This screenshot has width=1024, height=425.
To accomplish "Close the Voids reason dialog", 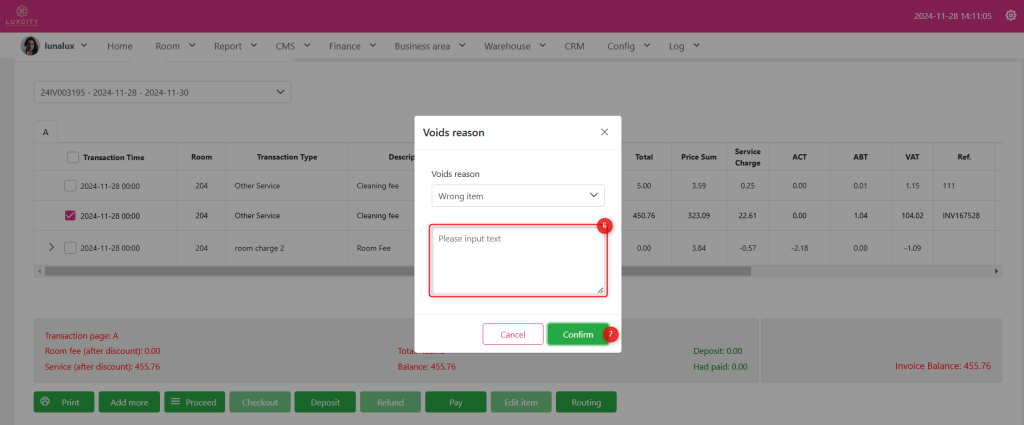I will pyautogui.click(x=604, y=132).
